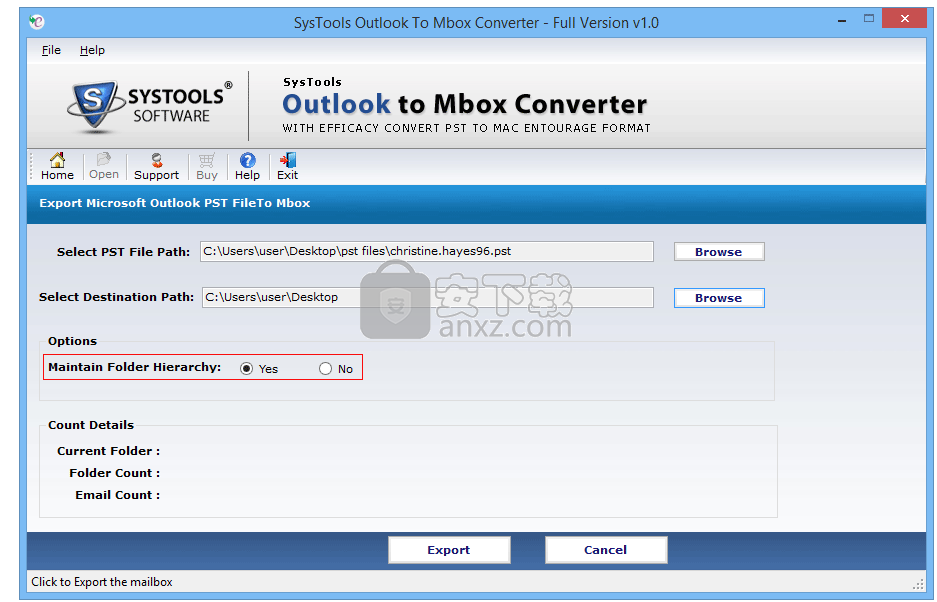The width and height of the screenshot is (937, 602).
Task: Browse for the PST file path
Action: click(x=719, y=252)
